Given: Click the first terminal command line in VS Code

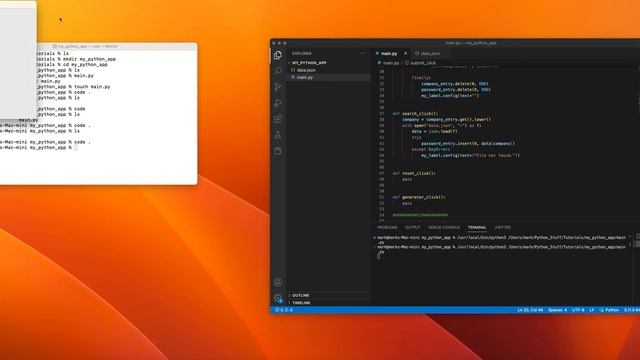Looking at the screenshot, I should [501, 237].
